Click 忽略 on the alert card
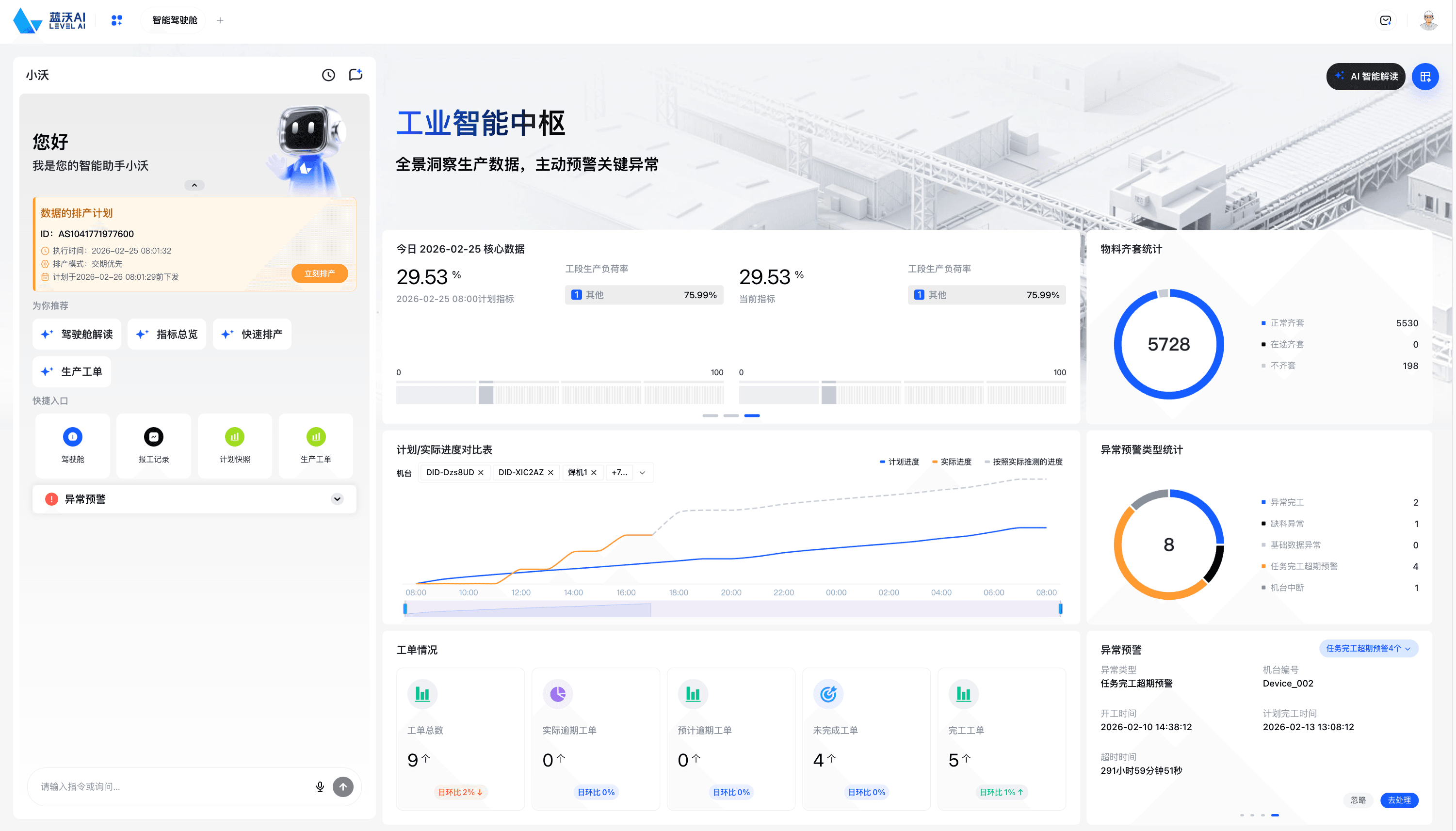The width and height of the screenshot is (1456, 831). tap(1359, 800)
